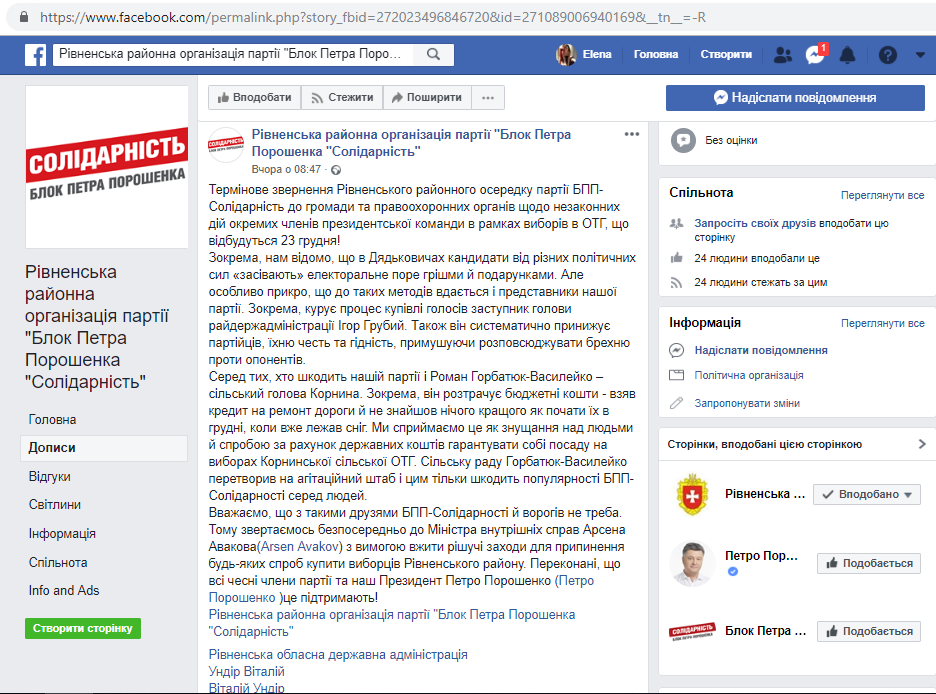Screen dimensions: 936x694
Task: Open Інформація in left sidebar
Action: tap(62, 533)
